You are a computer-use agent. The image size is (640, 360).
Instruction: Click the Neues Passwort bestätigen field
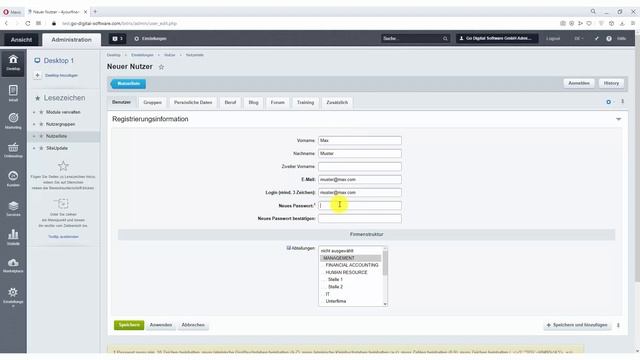(360, 219)
